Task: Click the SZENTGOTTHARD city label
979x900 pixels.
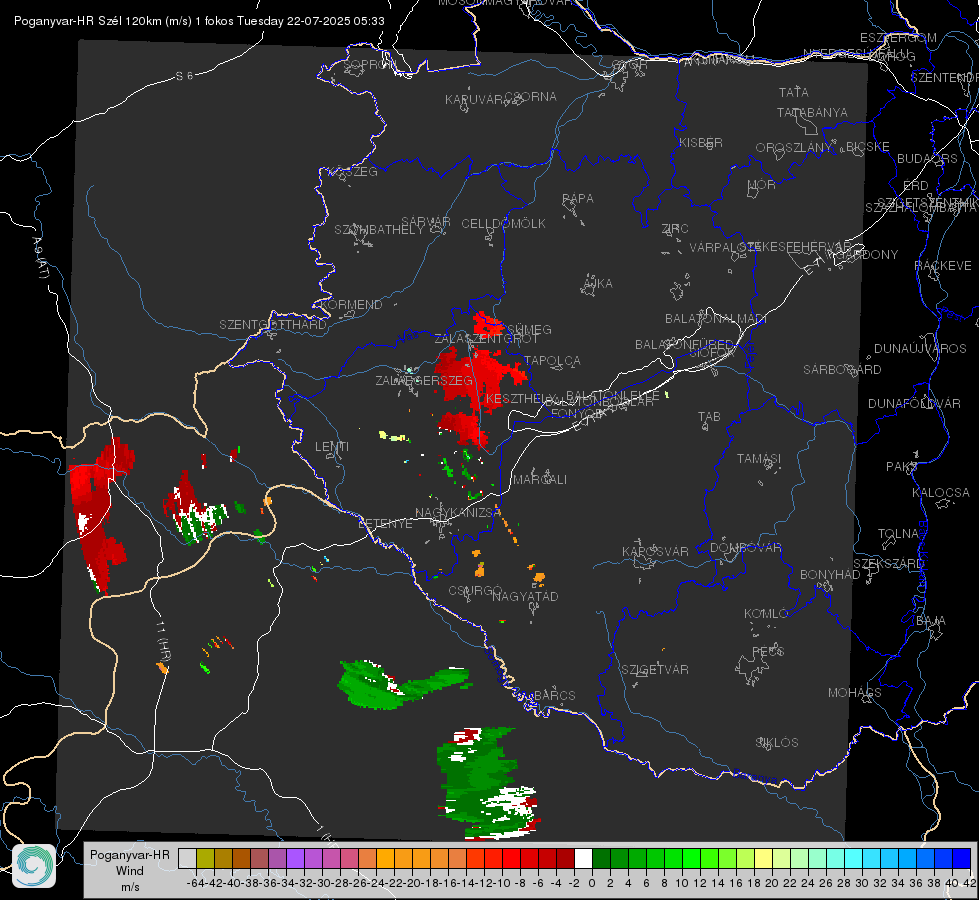Action: point(273,325)
